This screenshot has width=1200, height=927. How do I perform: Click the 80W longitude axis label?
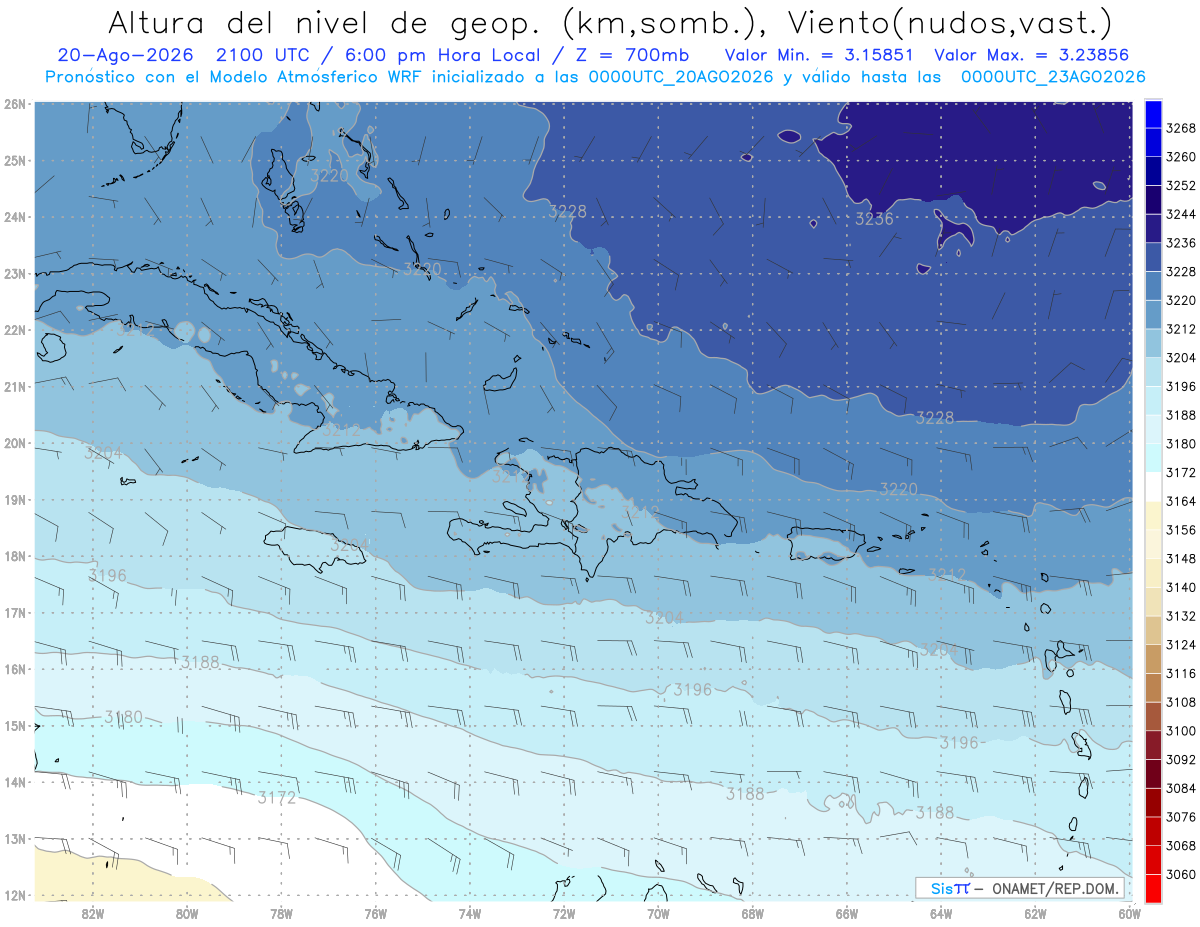pyautogui.click(x=187, y=912)
